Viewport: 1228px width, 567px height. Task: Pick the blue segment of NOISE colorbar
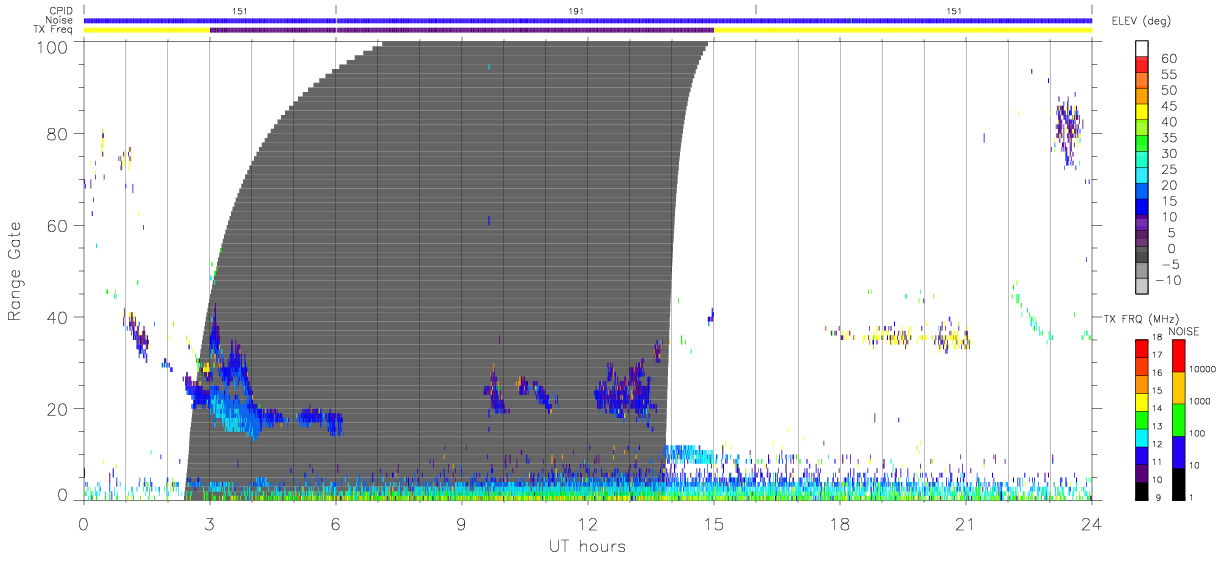[x=1178, y=451]
